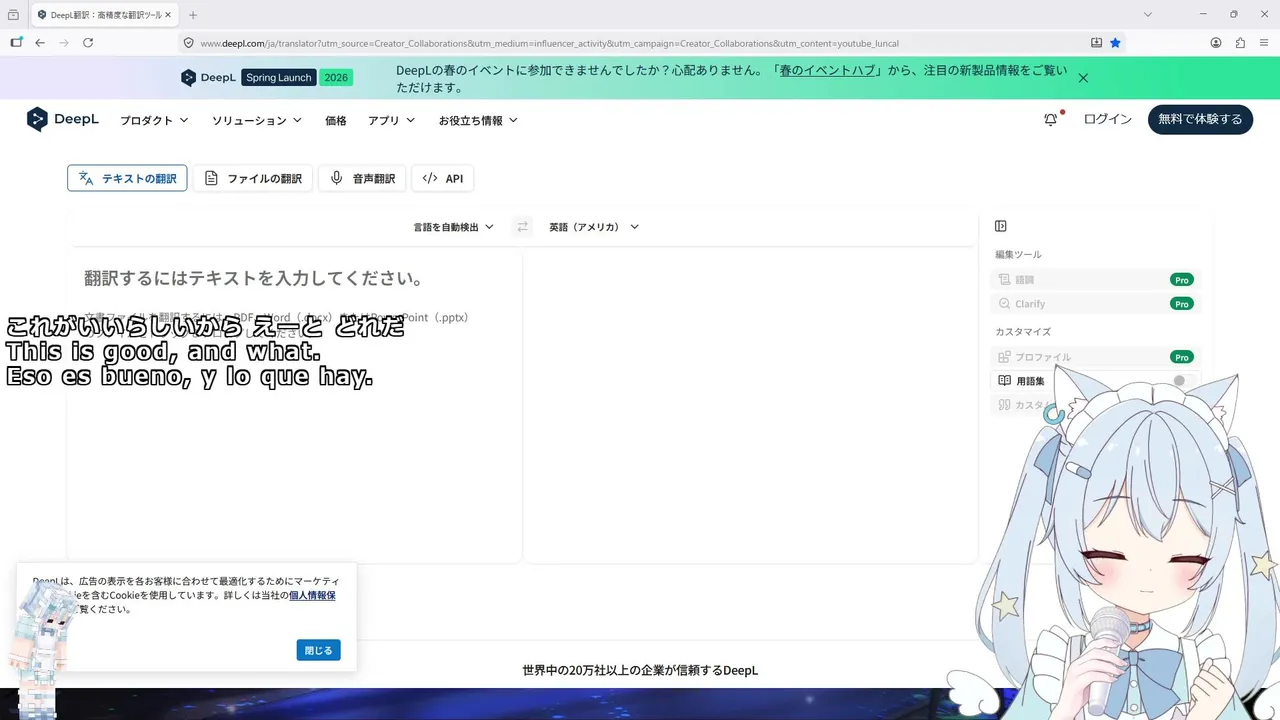
Task: Click the DeepL logo in the header
Action: click(63, 120)
